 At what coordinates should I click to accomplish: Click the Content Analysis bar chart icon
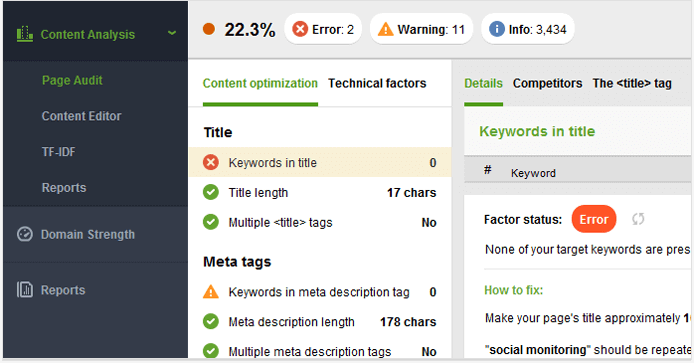click(x=25, y=34)
